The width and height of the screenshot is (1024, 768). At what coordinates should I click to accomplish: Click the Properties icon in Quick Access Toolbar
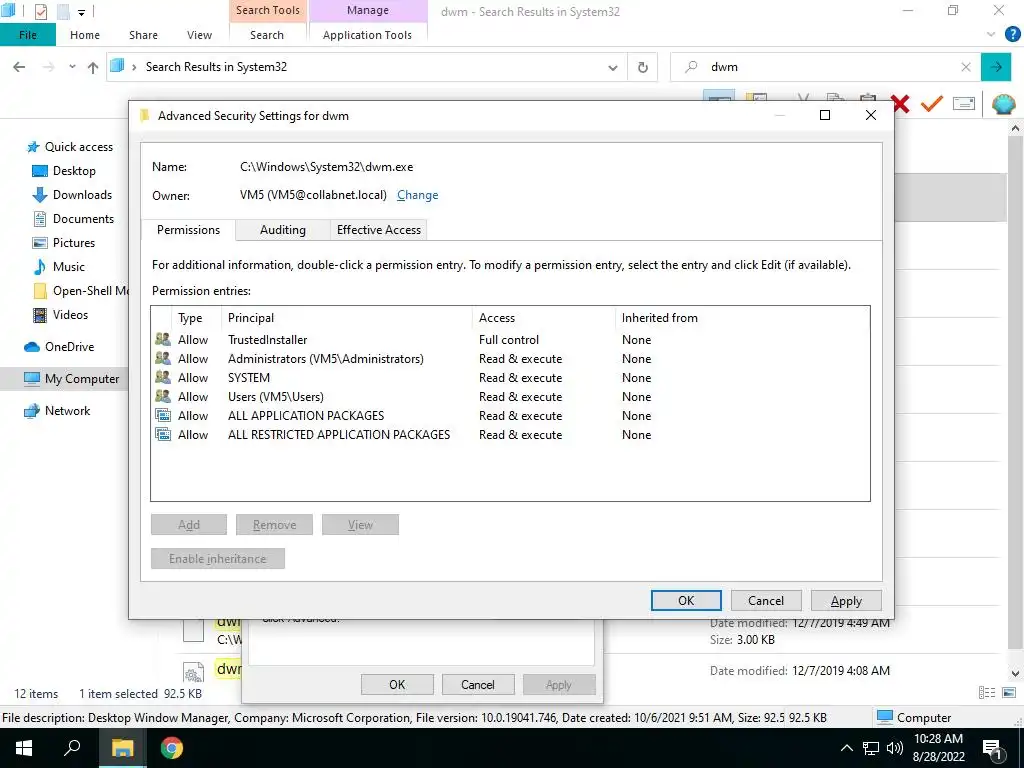pyautogui.click(x=40, y=11)
